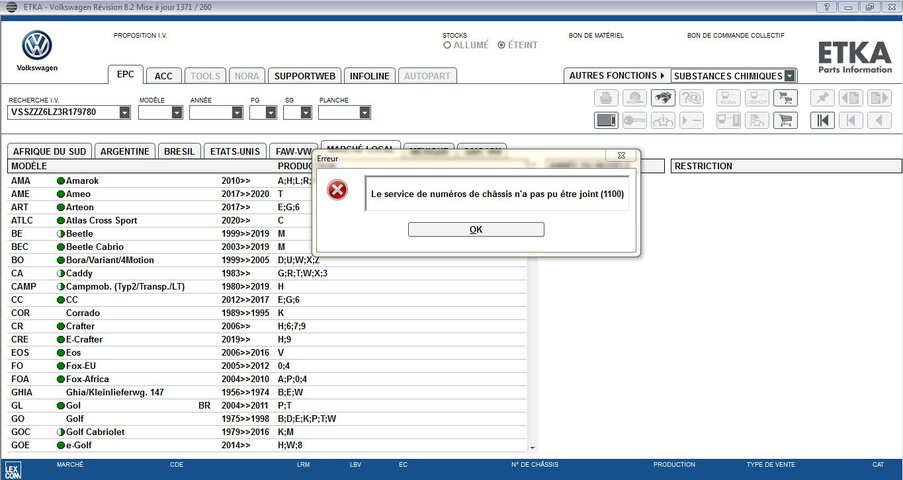
Task: Click the computer-to-device transfer icon
Action: (x=729, y=120)
